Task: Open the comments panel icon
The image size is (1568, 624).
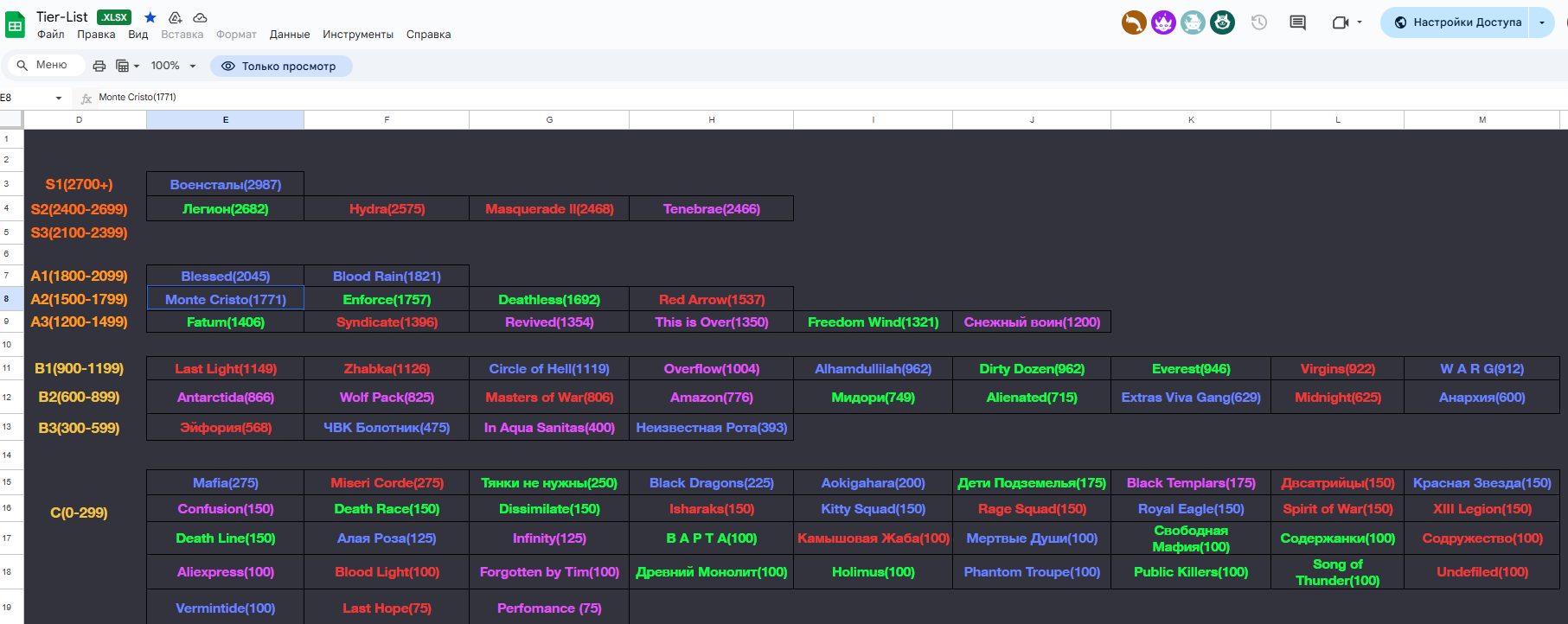Action: click(1297, 22)
